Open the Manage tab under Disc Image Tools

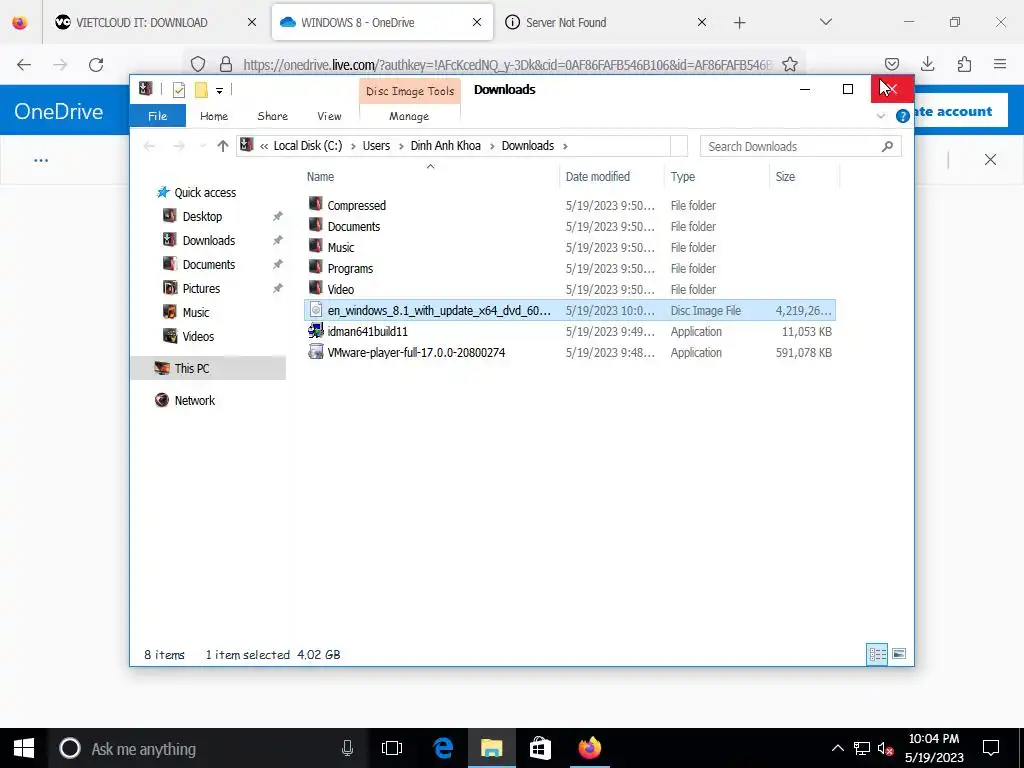[409, 116]
